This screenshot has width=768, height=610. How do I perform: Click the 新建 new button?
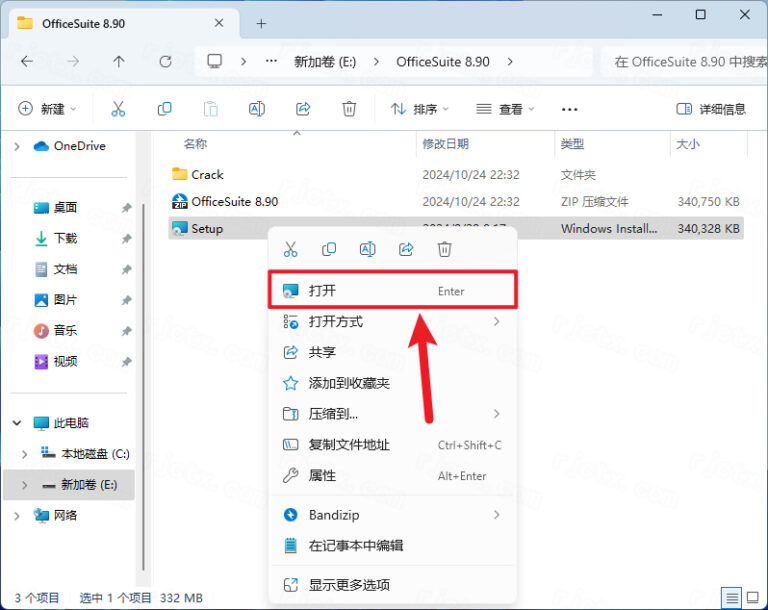47,109
